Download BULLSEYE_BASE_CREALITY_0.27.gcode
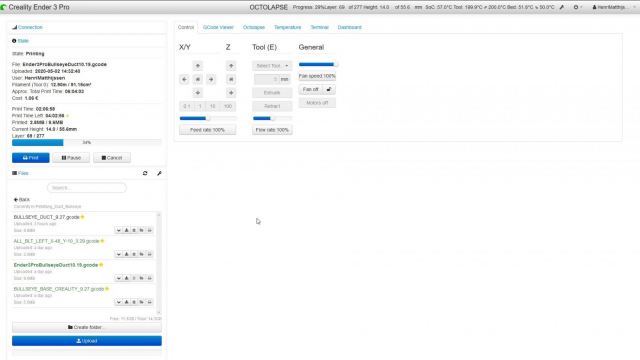This screenshot has height=360, width=640. coord(127,302)
